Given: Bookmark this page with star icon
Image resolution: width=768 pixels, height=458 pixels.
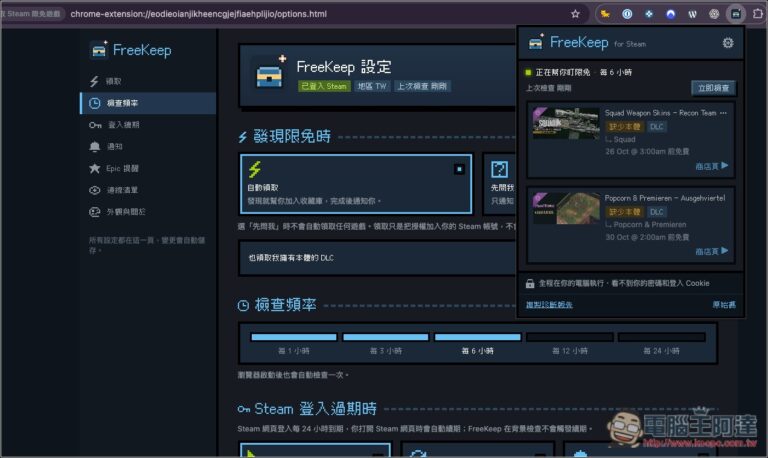Looking at the screenshot, I should (x=576, y=14).
